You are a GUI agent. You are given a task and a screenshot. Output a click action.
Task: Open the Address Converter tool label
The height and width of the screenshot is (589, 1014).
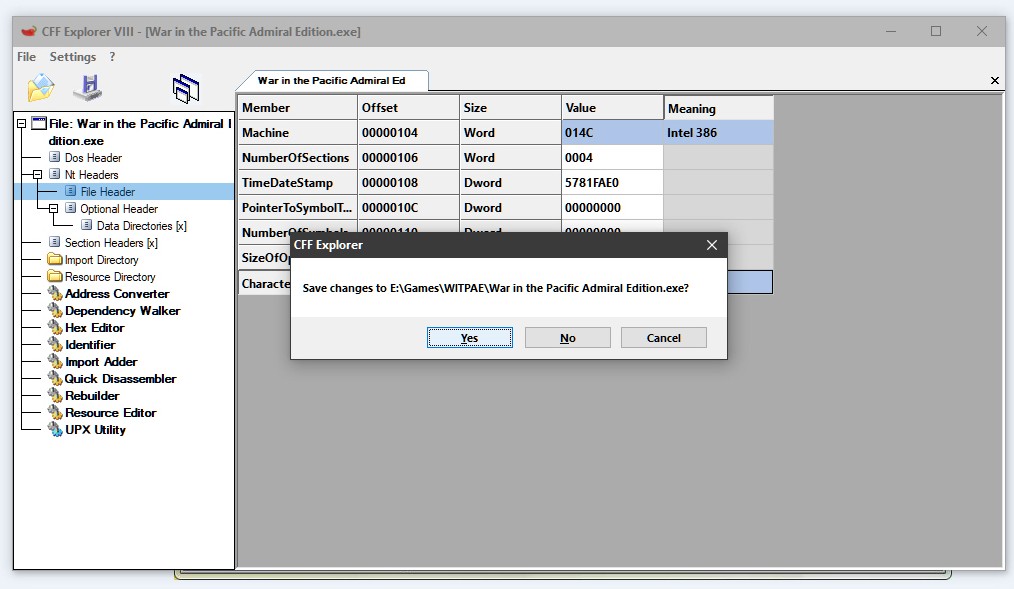coord(117,294)
